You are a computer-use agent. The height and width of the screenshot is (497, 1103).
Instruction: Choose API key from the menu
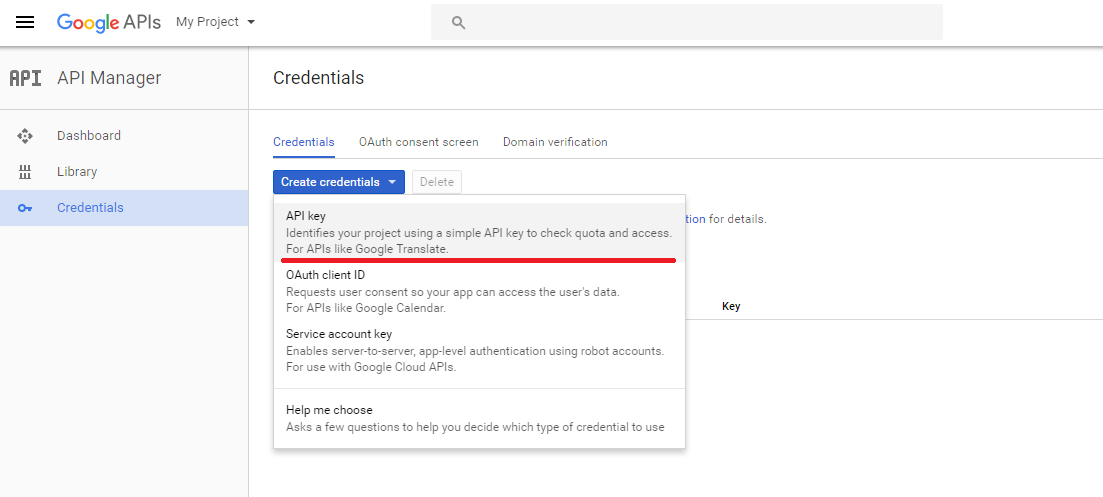(480, 233)
